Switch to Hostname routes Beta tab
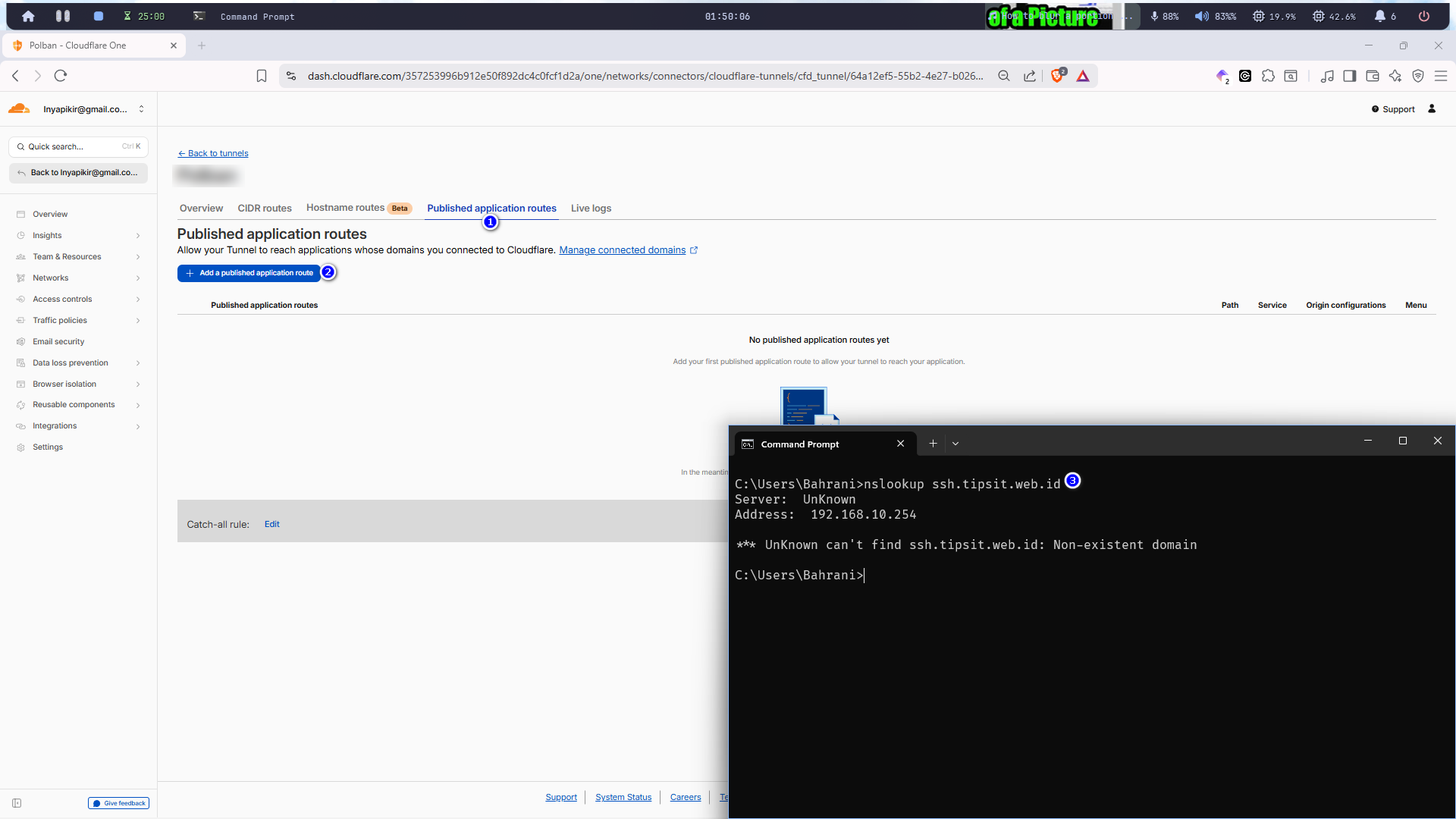Viewport: 1456px width, 819px height. pyautogui.click(x=359, y=208)
